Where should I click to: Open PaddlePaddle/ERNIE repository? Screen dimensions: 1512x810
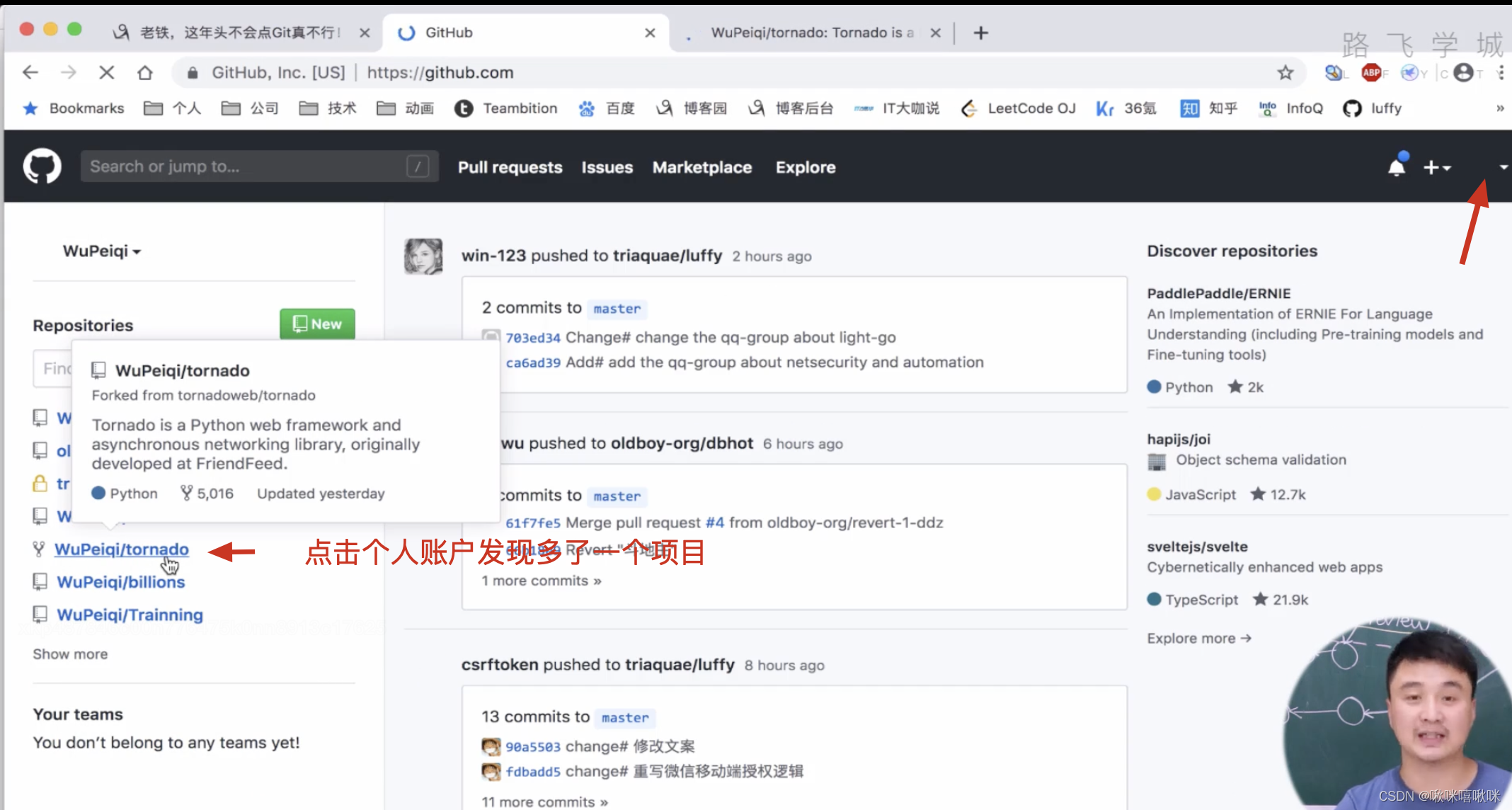(1218, 293)
